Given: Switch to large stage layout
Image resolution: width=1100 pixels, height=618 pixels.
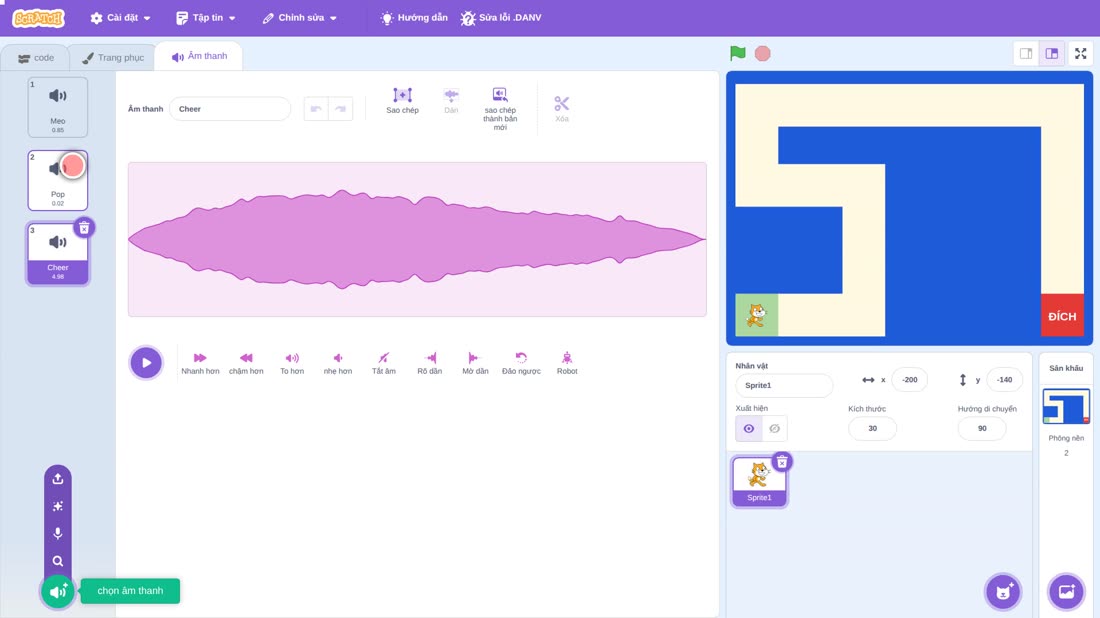Looking at the screenshot, I should 1052,53.
